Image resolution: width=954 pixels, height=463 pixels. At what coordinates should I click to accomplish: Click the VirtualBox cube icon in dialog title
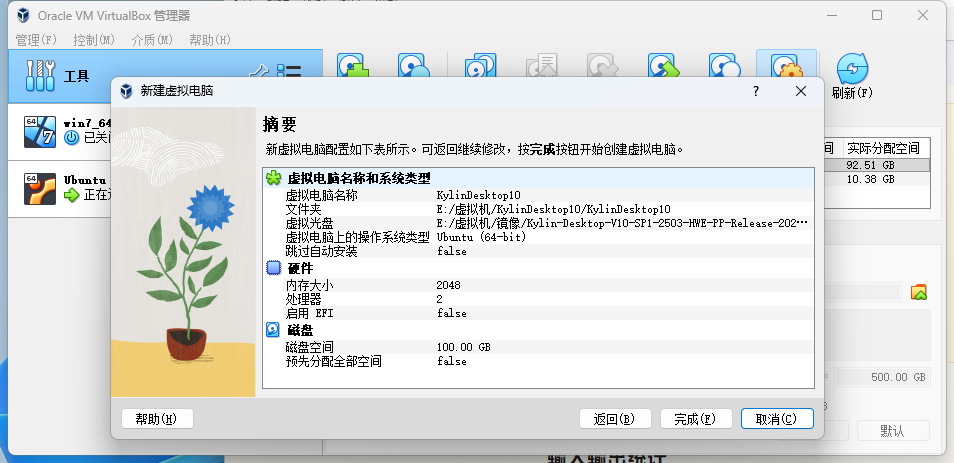pos(126,91)
